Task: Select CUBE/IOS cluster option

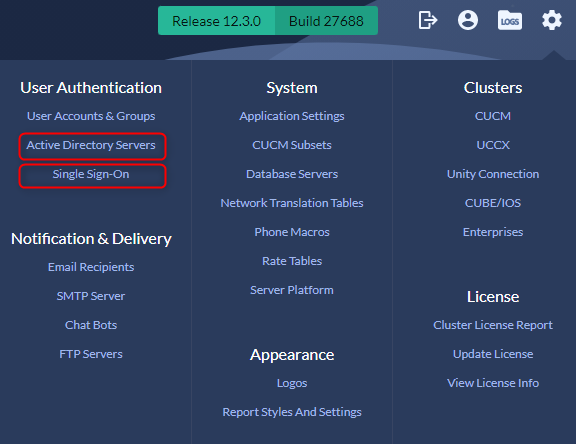Action: [493, 203]
